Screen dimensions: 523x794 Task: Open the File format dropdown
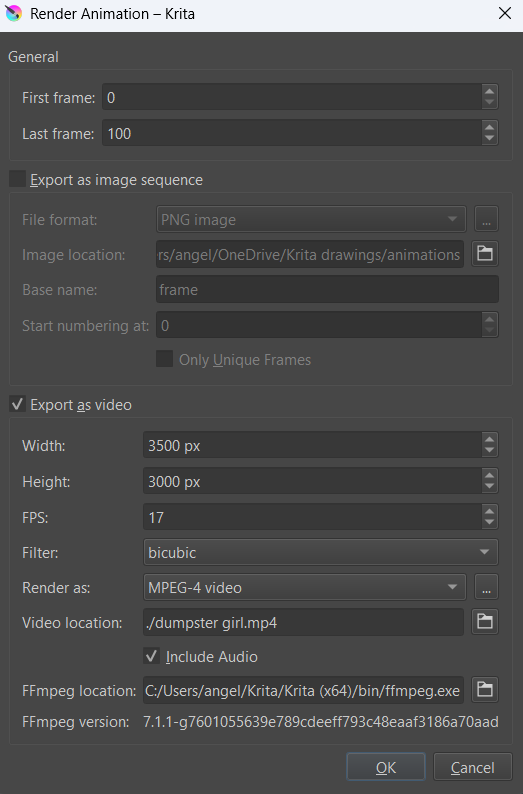coord(311,219)
